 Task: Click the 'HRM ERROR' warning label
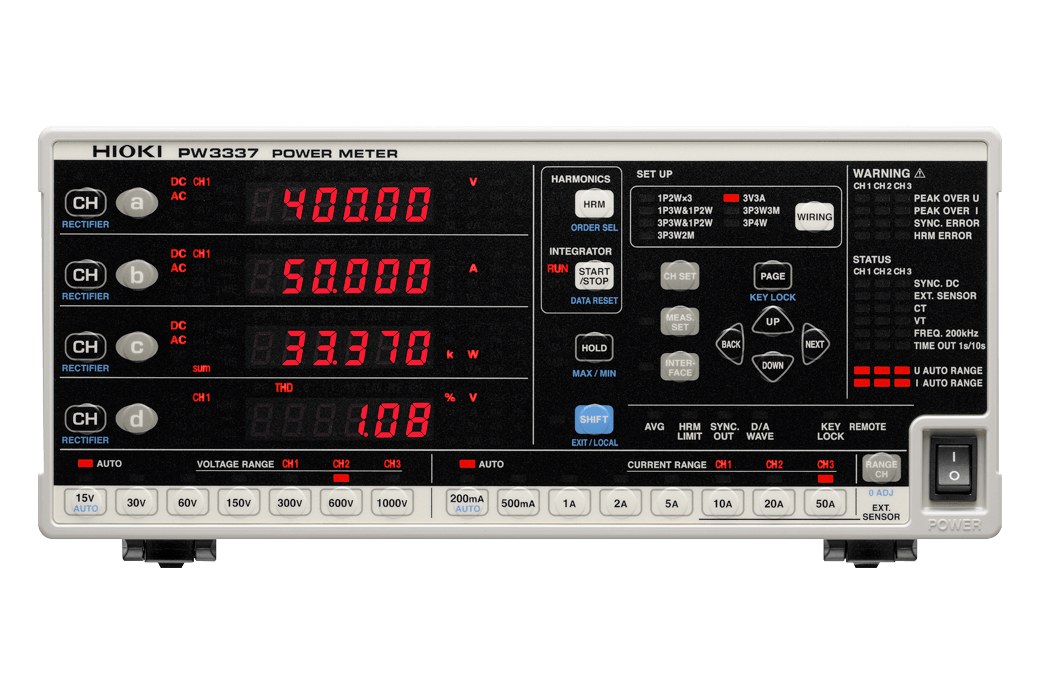pyautogui.click(x=942, y=236)
